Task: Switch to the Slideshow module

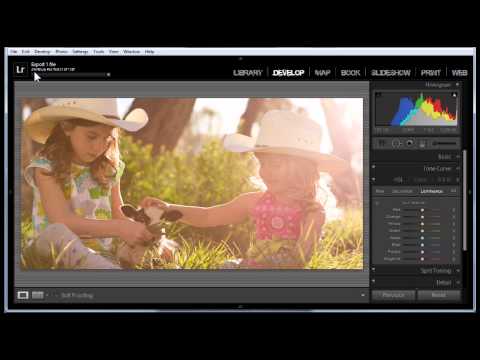Action: click(x=391, y=73)
